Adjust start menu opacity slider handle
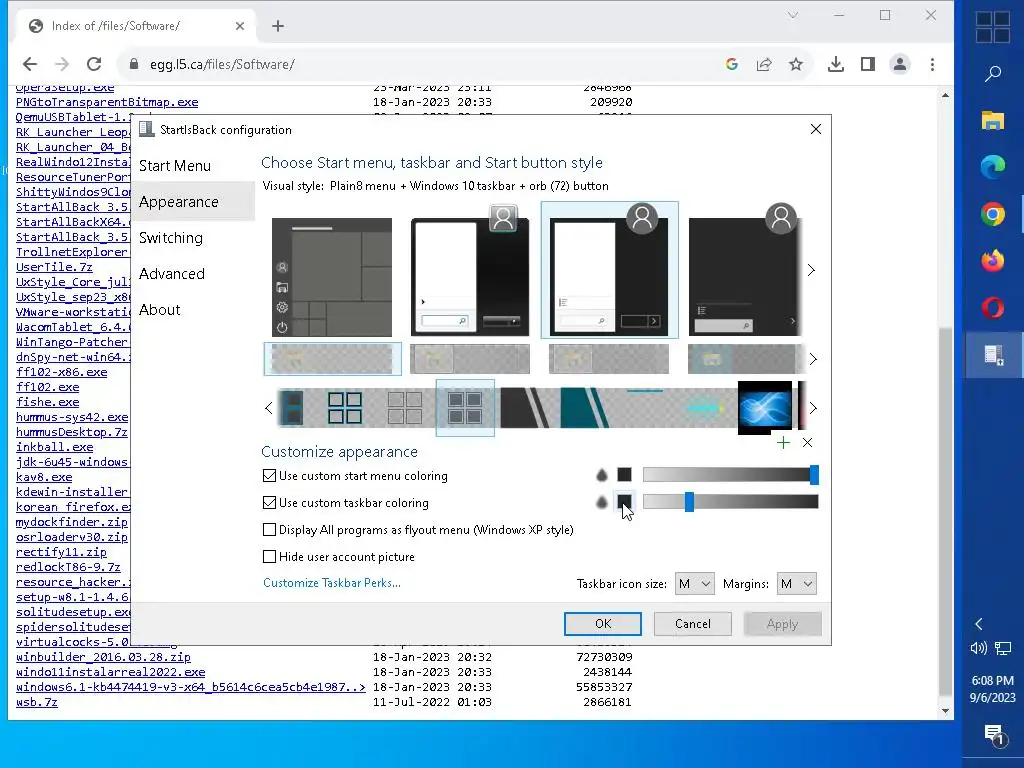Screen dimensions: 1024x768 [814, 475]
